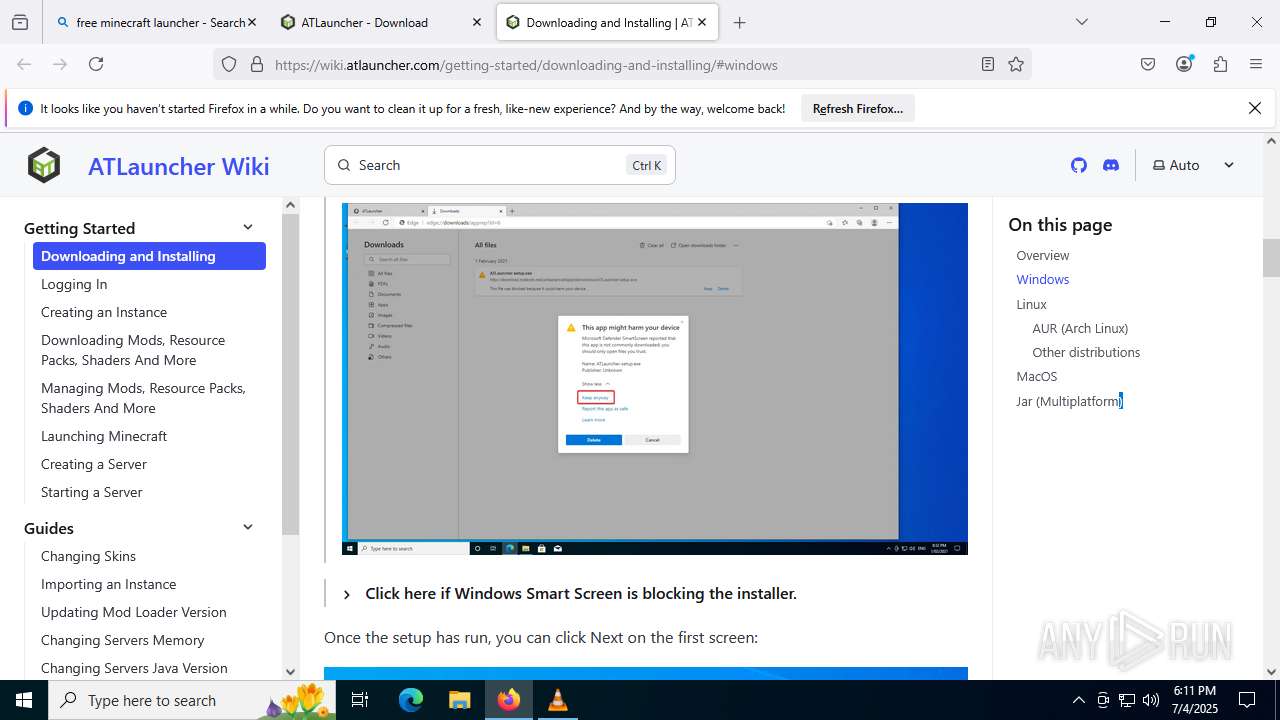
Task: Click the browser forward arrow
Action: [x=60, y=64]
